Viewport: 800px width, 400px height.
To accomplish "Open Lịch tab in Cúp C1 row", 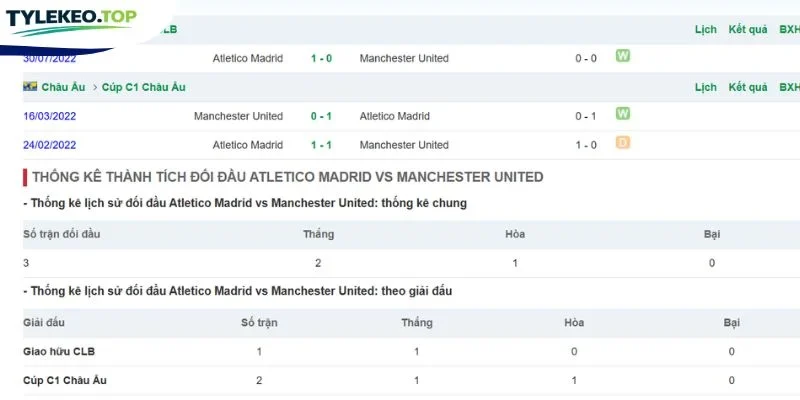I will pyautogui.click(x=706, y=87).
